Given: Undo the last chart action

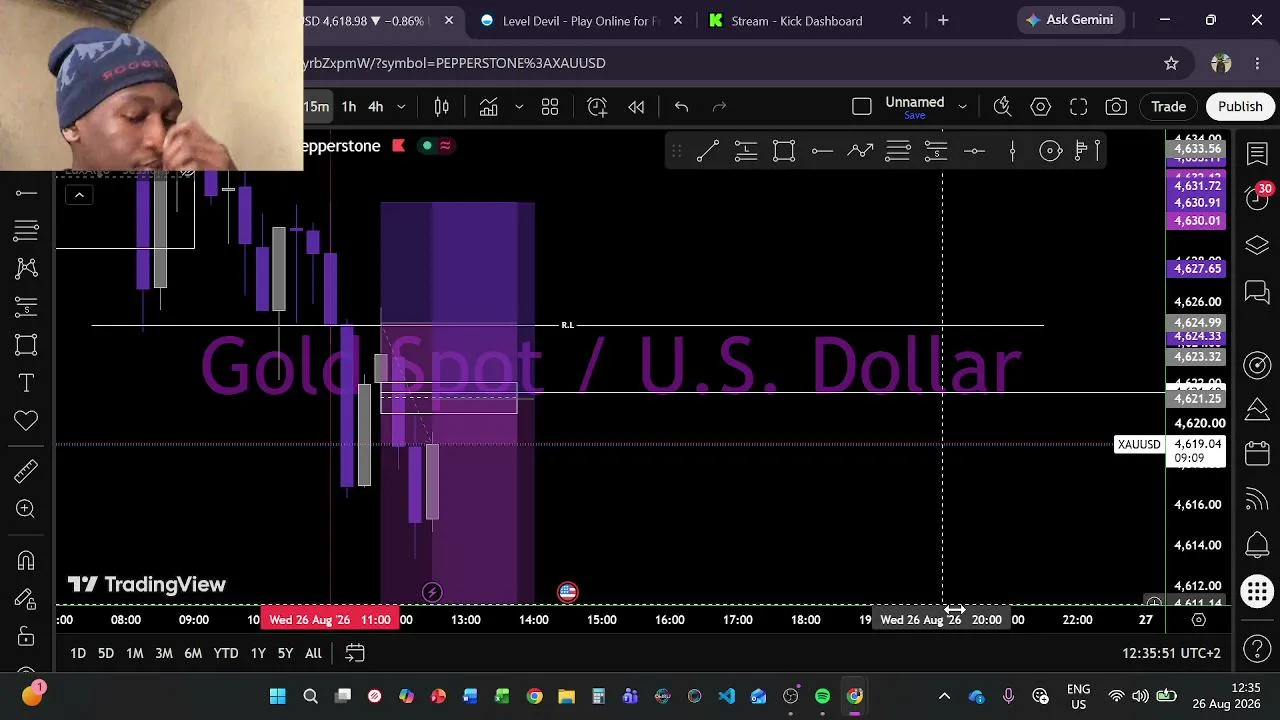Looking at the screenshot, I should click(x=681, y=107).
